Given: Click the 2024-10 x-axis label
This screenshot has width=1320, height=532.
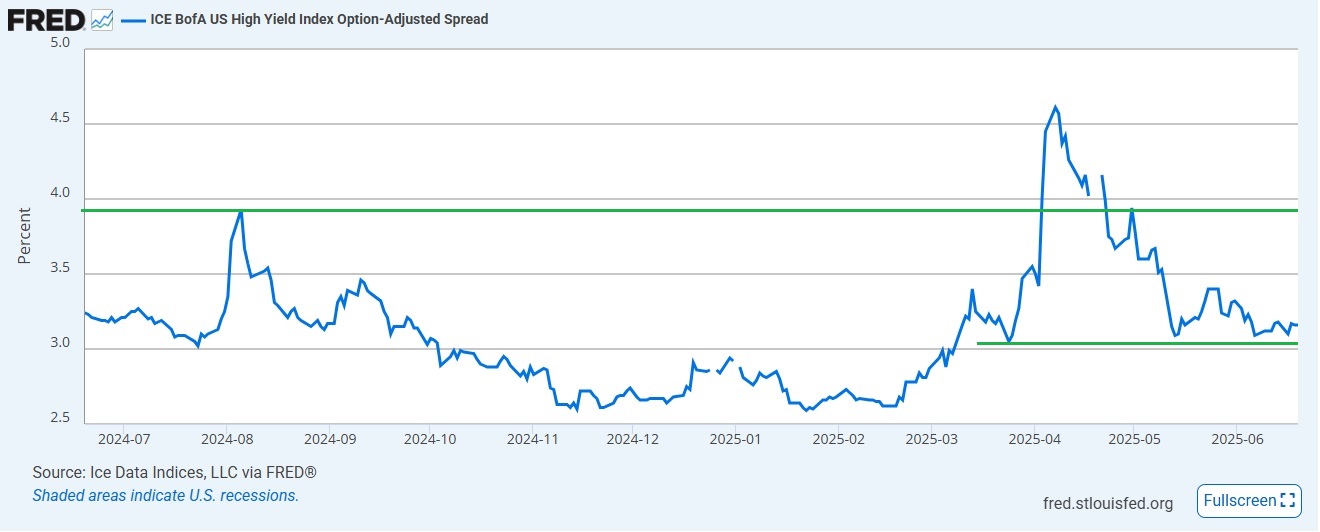Looking at the screenshot, I should coord(430,438).
